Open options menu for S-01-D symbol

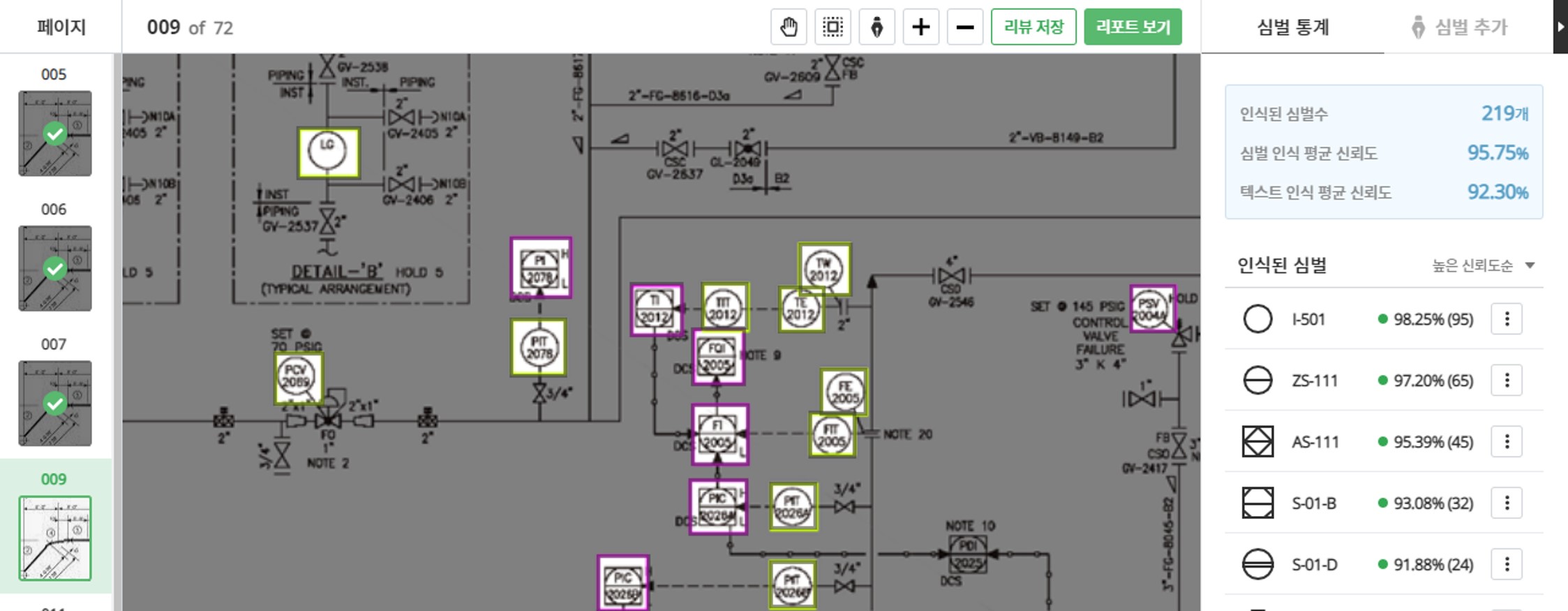coord(1507,564)
